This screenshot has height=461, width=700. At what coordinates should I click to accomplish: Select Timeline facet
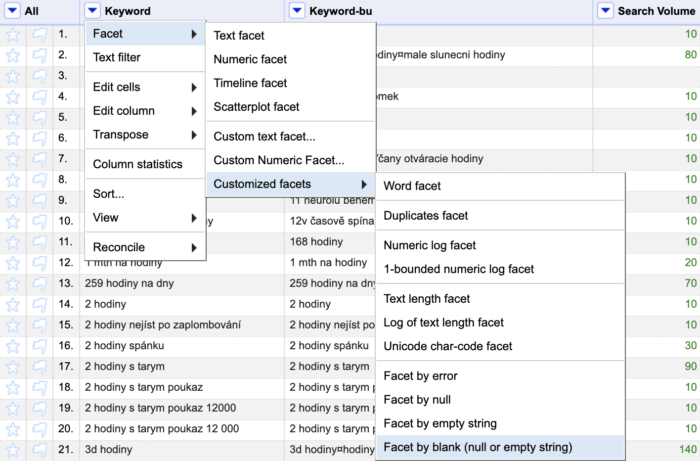click(x=291, y=83)
